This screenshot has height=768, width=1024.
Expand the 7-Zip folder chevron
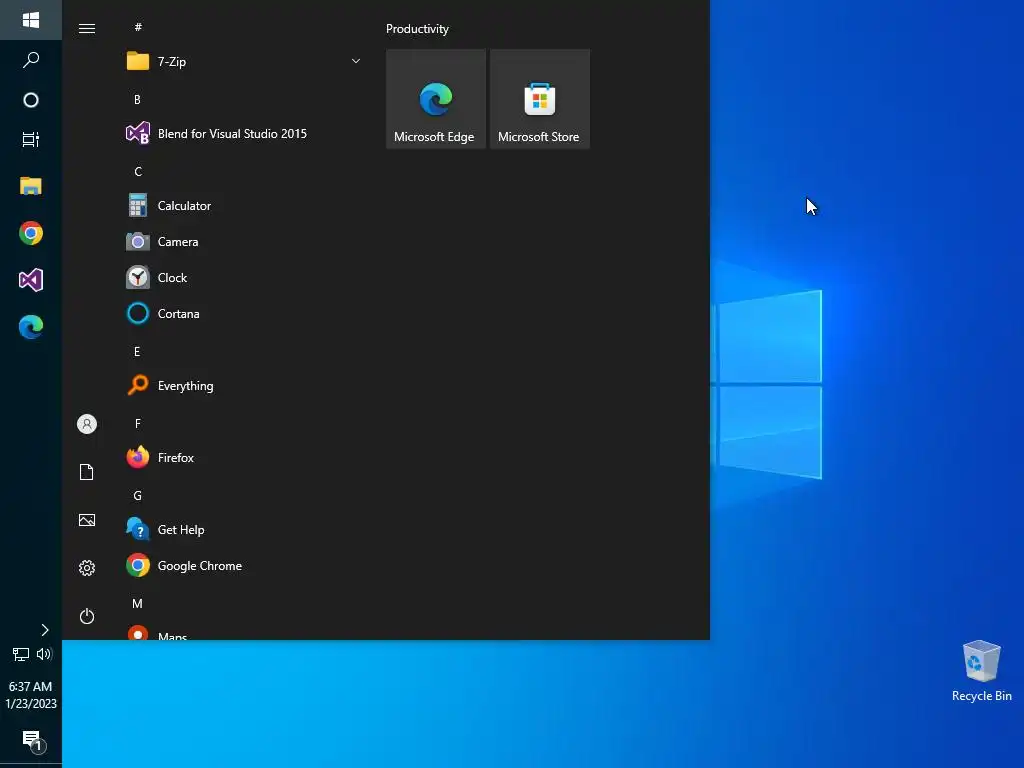coord(356,61)
